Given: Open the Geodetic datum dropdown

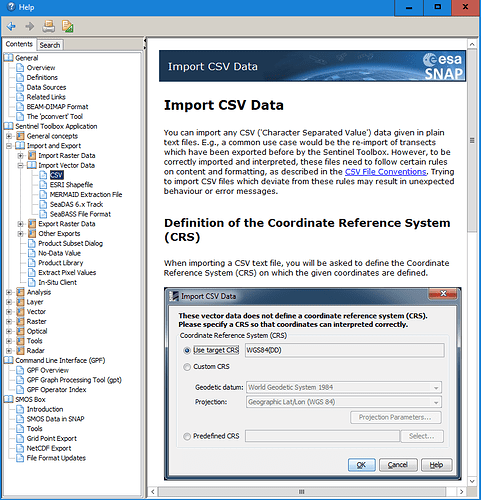Looking at the screenshot, I should click(344, 387).
